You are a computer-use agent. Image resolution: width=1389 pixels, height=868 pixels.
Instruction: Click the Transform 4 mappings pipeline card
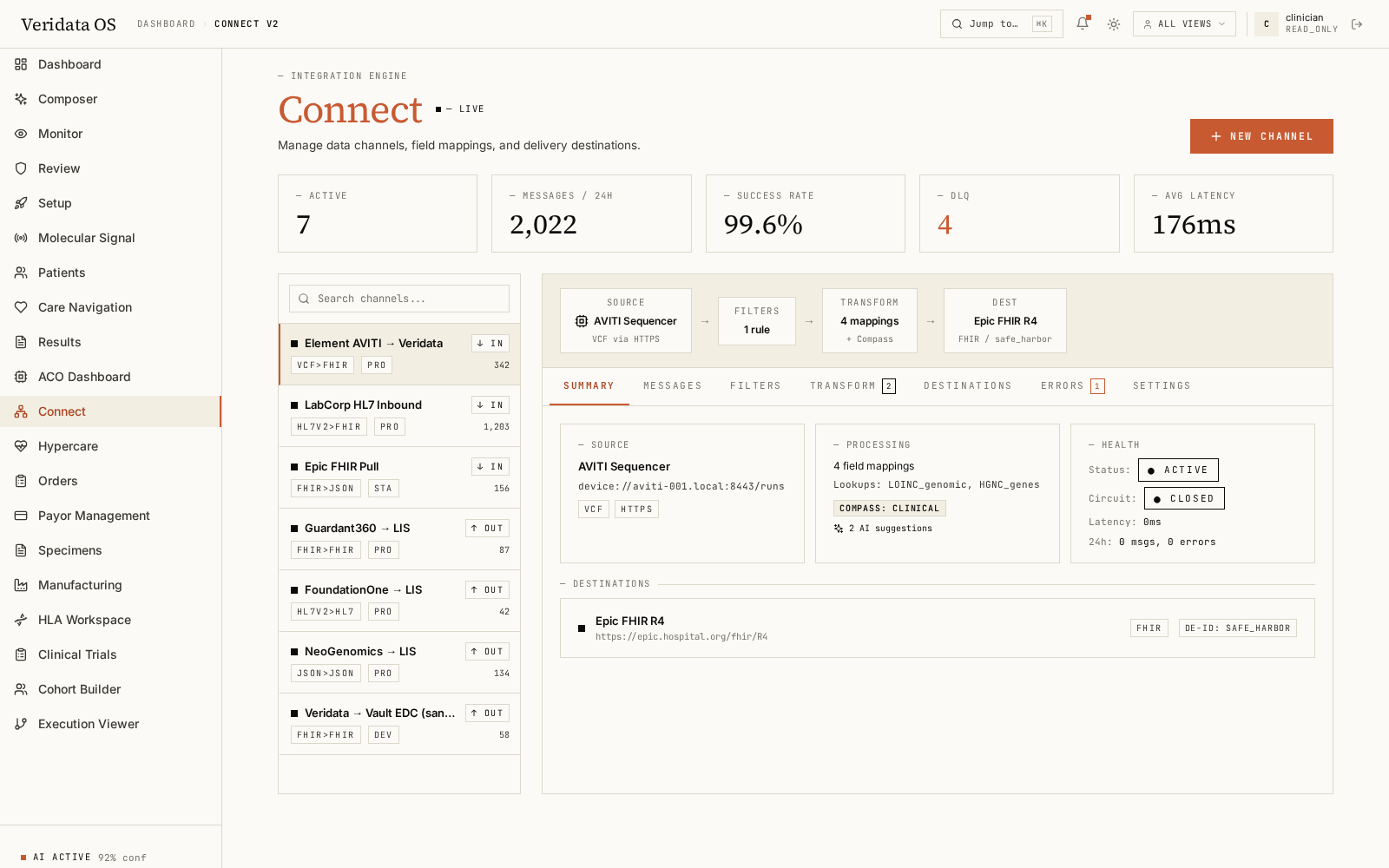coord(870,321)
